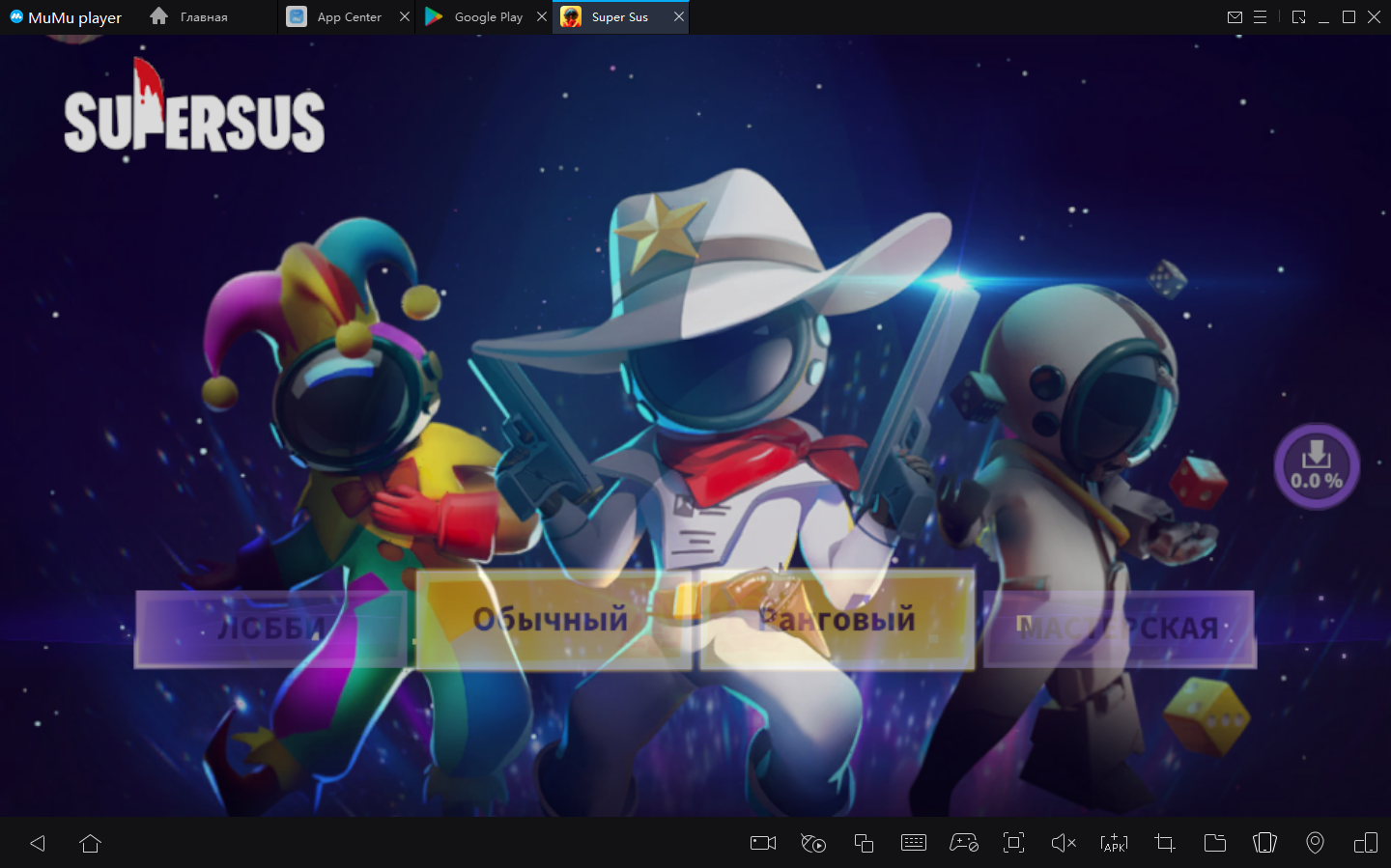Open the ЛОББИ lobby button
Viewport: 1391px width, 868px height.
[270, 629]
